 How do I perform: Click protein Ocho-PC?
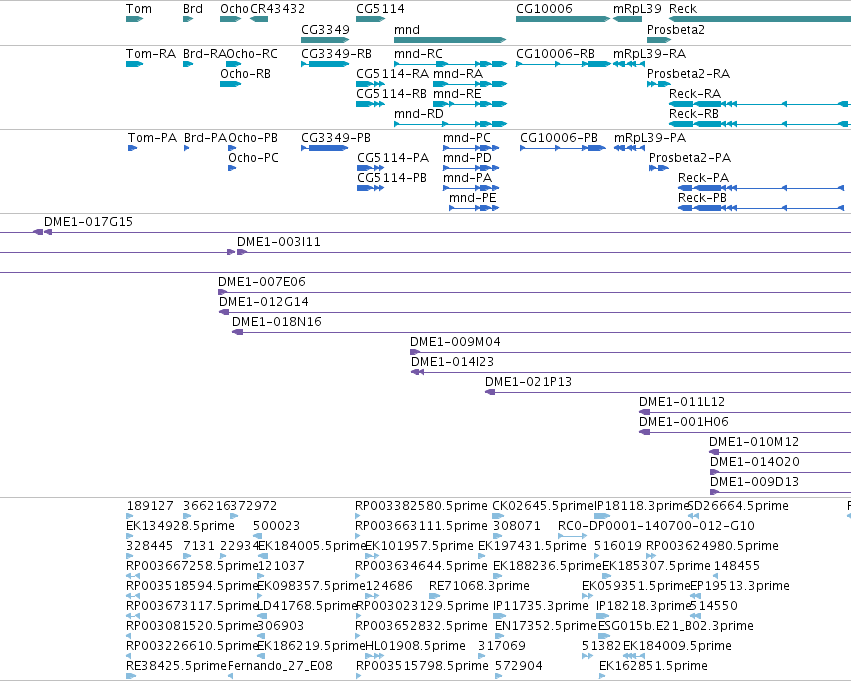pyautogui.click(x=232, y=168)
